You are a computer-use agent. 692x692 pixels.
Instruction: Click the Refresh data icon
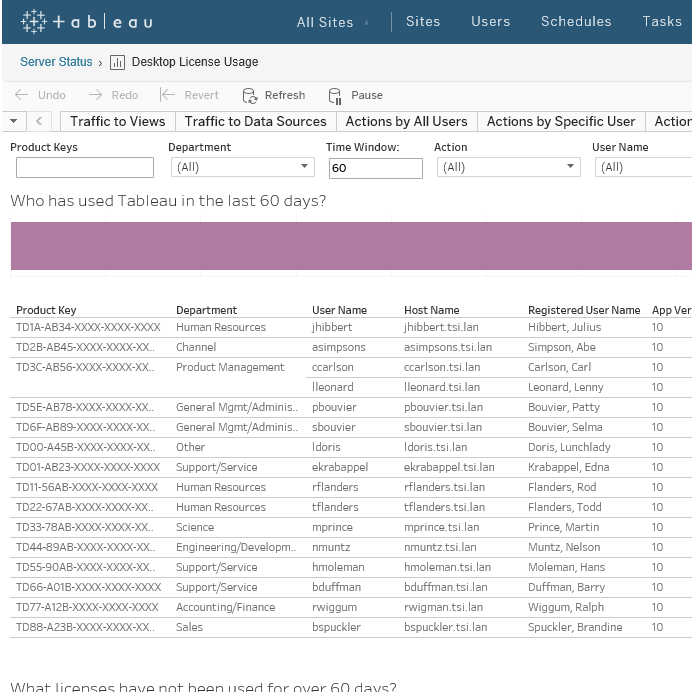[250, 96]
